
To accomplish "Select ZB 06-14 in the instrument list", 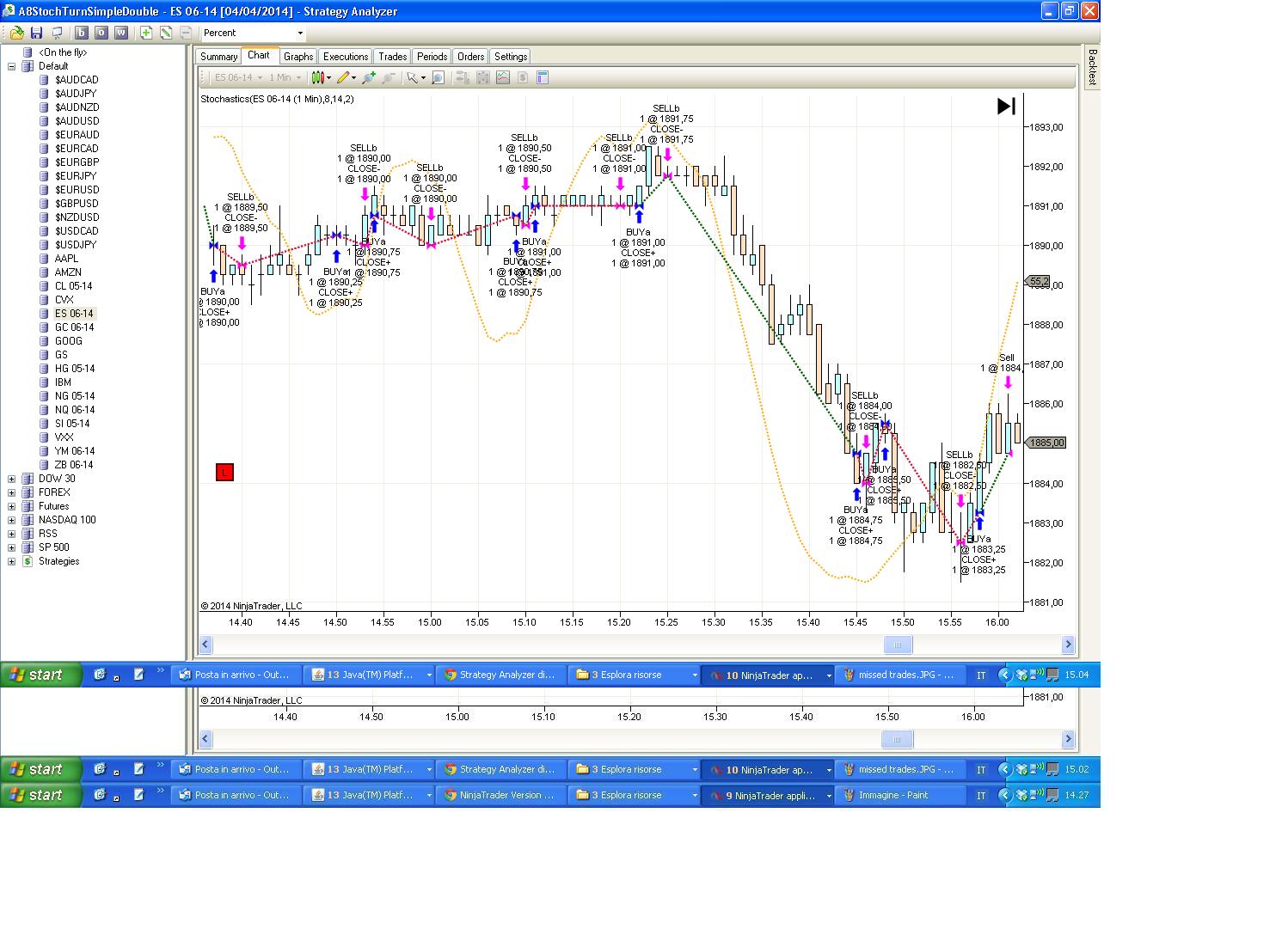I will click(x=74, y=465).
